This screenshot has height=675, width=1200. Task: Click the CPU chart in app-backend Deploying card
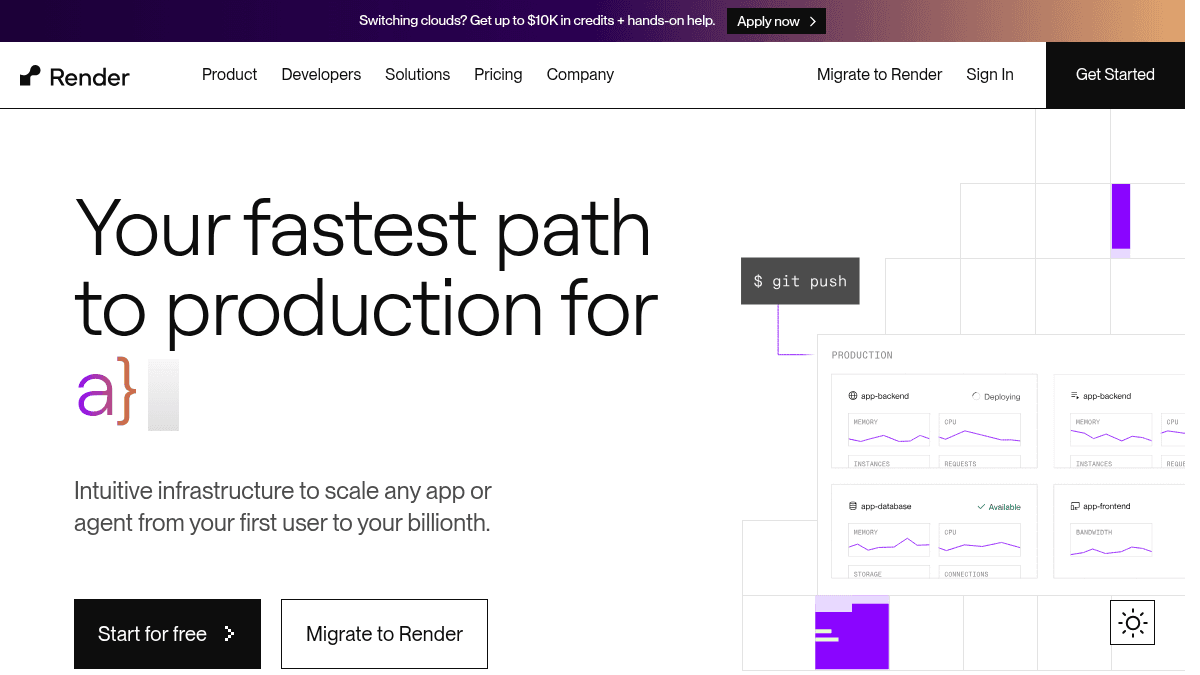(x=980, y=431)
